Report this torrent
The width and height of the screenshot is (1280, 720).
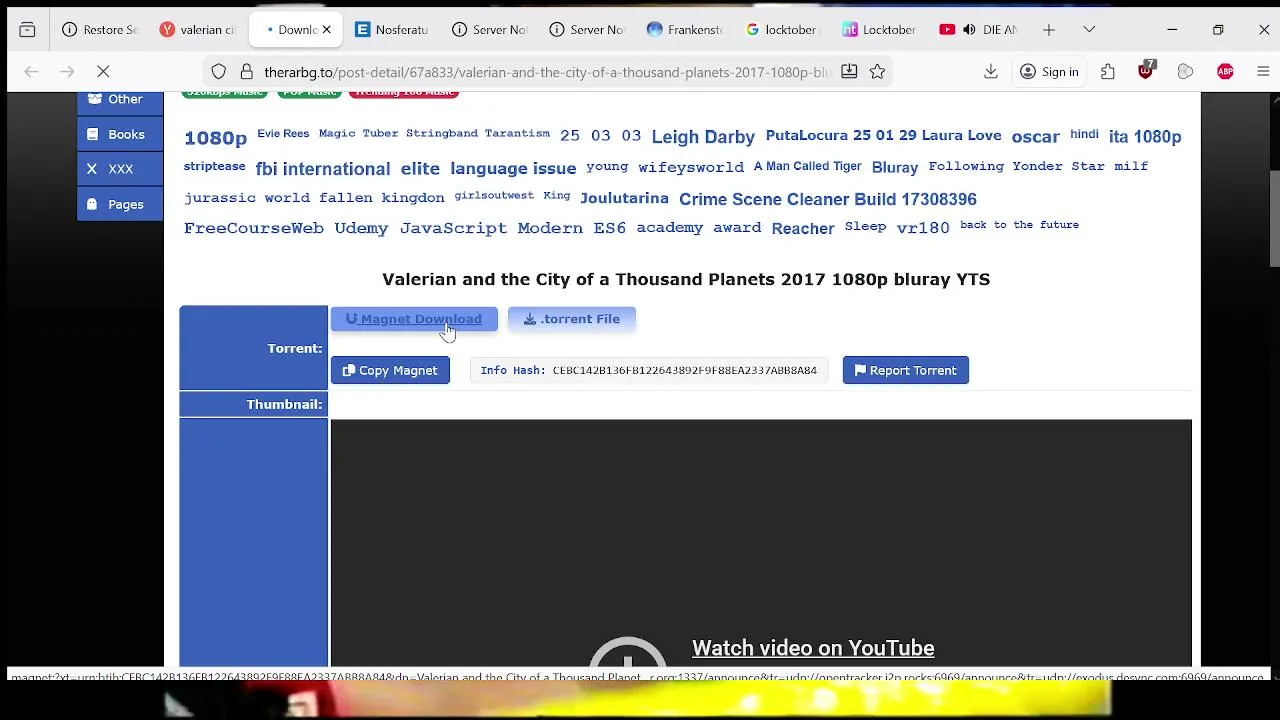pyautogui.click(x=906, y=370)
